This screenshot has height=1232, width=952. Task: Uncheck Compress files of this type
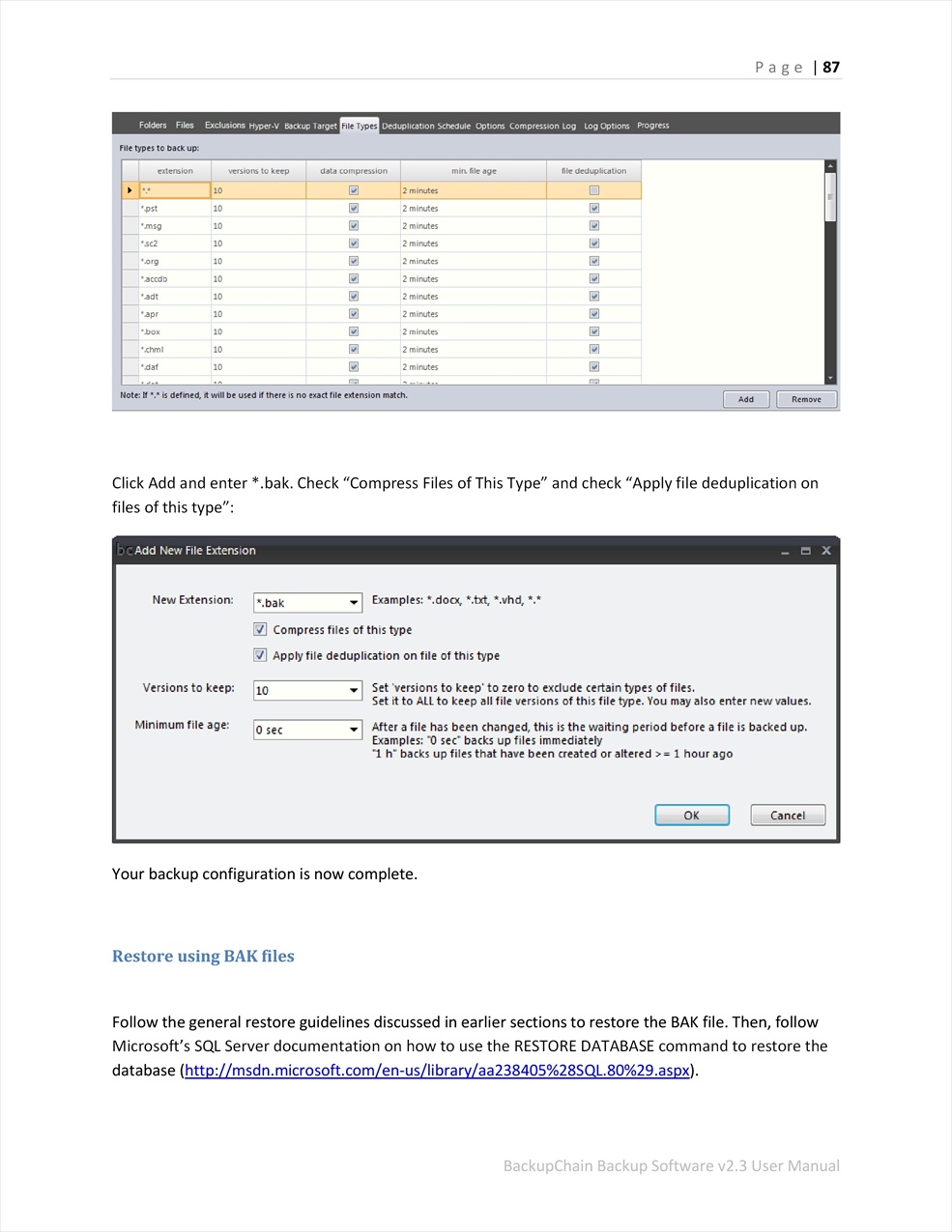(x=260, y=629)
